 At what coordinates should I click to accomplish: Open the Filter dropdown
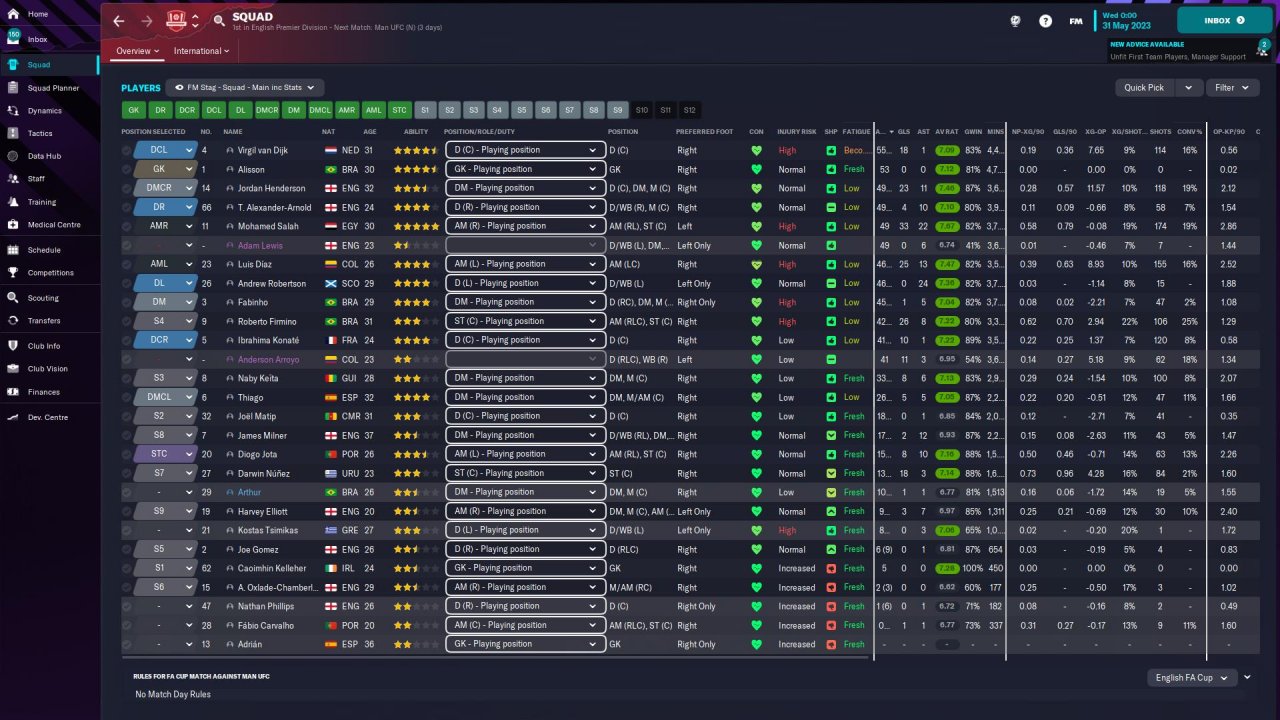[x=1232, y=88]
